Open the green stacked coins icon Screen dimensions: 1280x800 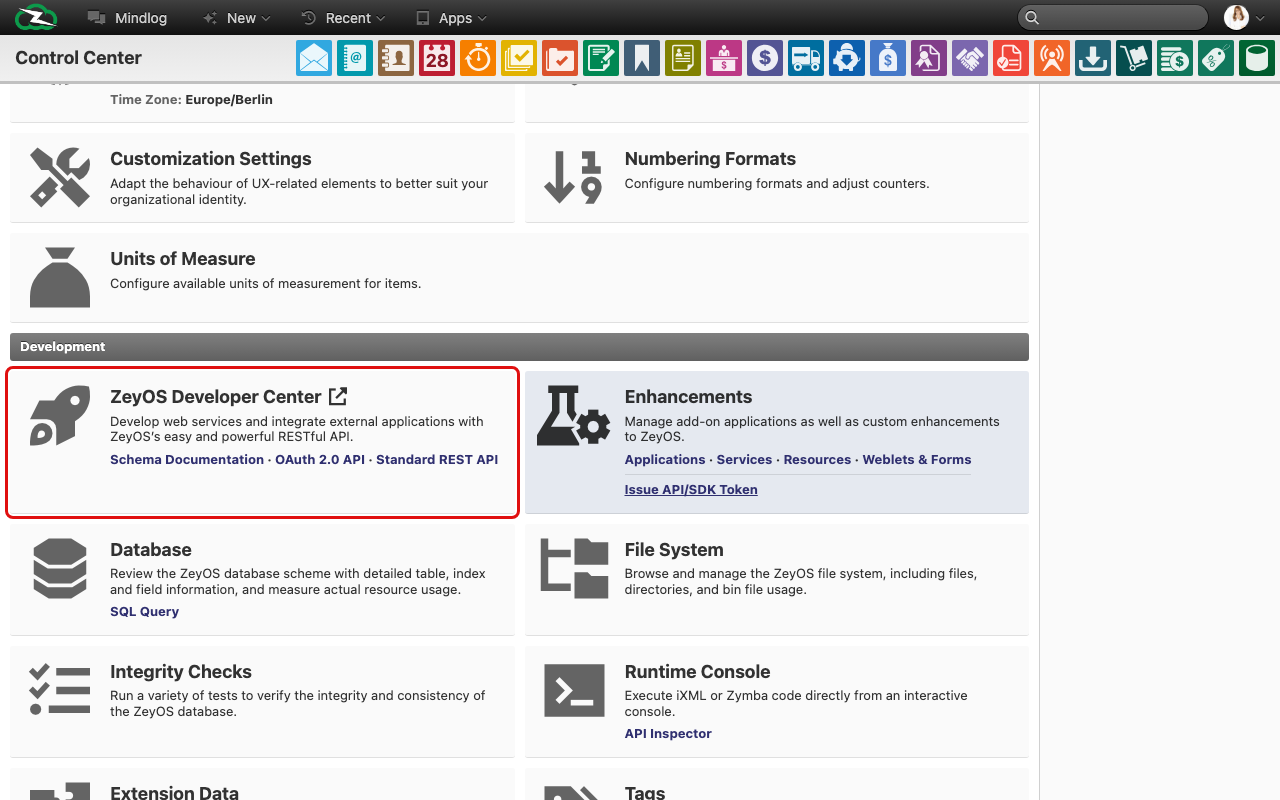pyautogui.click(x=1175, y=58)
